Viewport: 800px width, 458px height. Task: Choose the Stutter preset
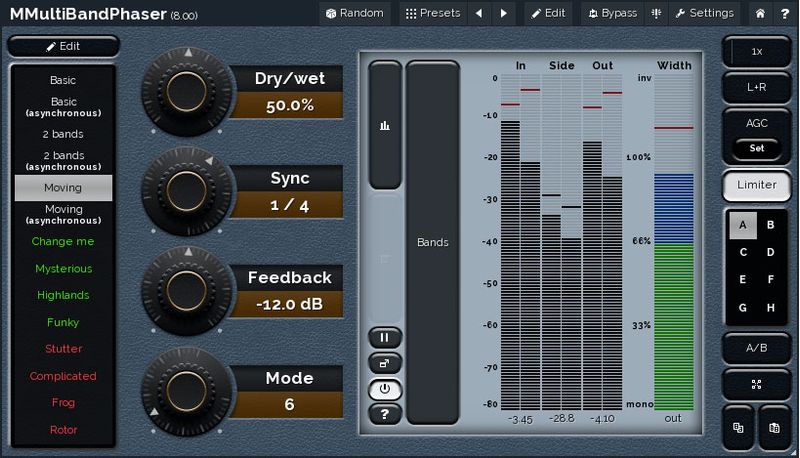click(63, 349)
